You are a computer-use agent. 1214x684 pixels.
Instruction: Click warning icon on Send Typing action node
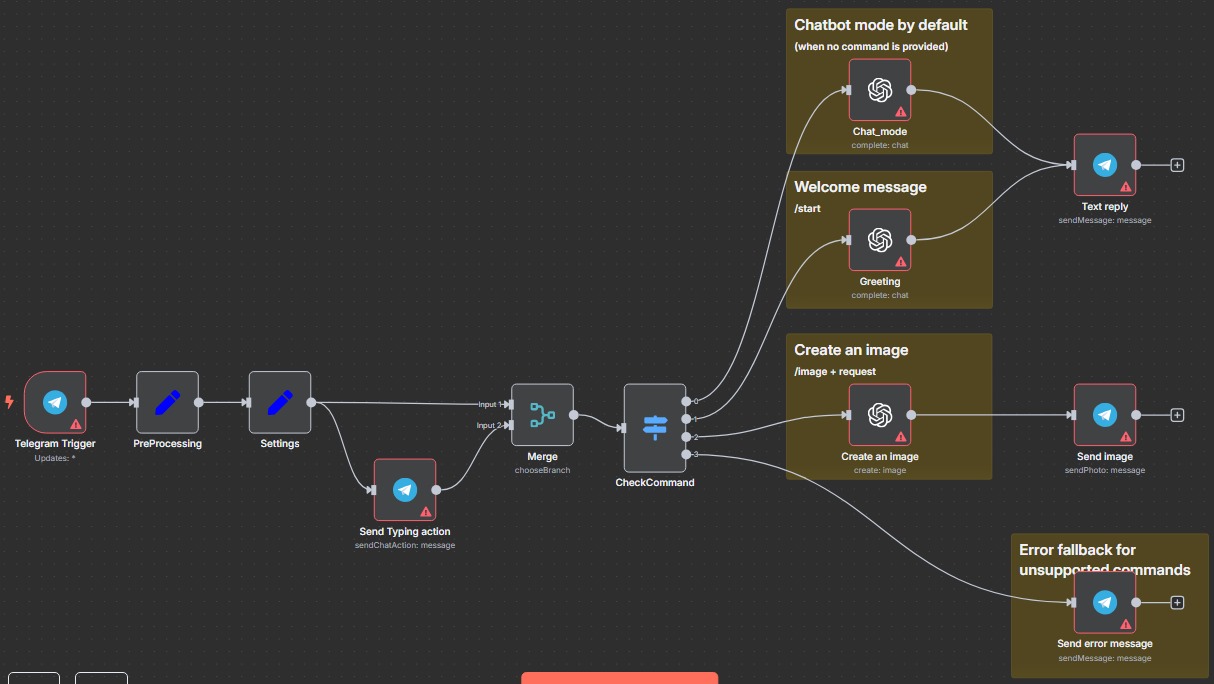tap(426, 511)
